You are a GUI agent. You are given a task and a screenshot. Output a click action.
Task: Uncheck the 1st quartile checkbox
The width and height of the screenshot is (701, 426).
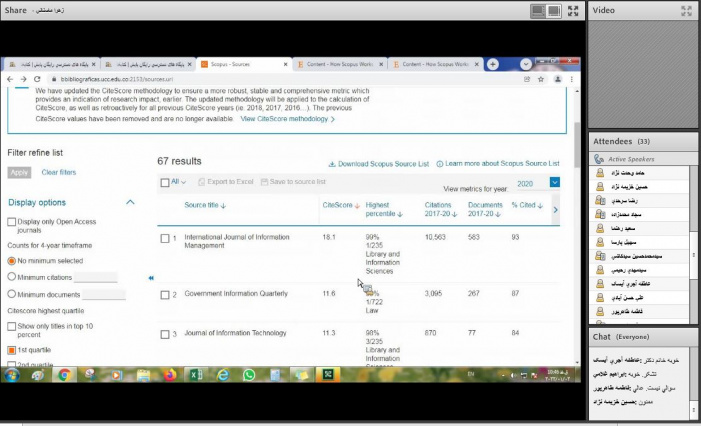coord(12,350)
